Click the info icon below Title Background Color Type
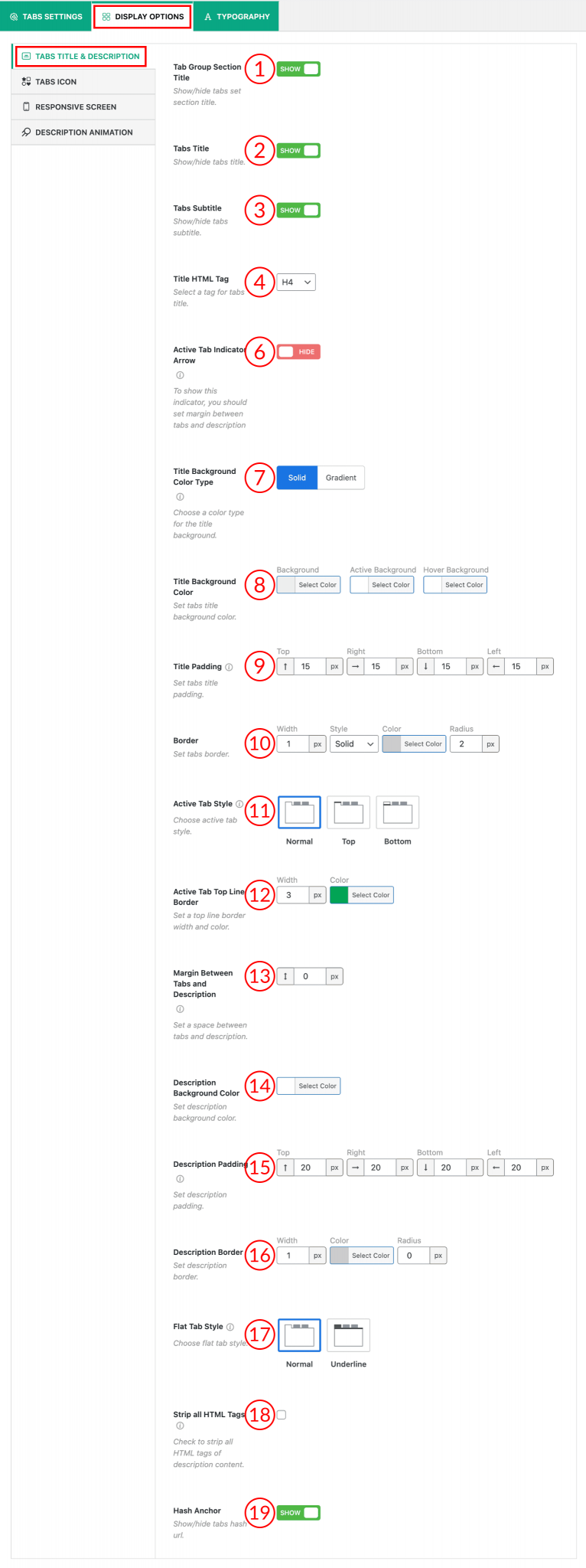Viewport: 586px width, 1568px height. point(180,496)
